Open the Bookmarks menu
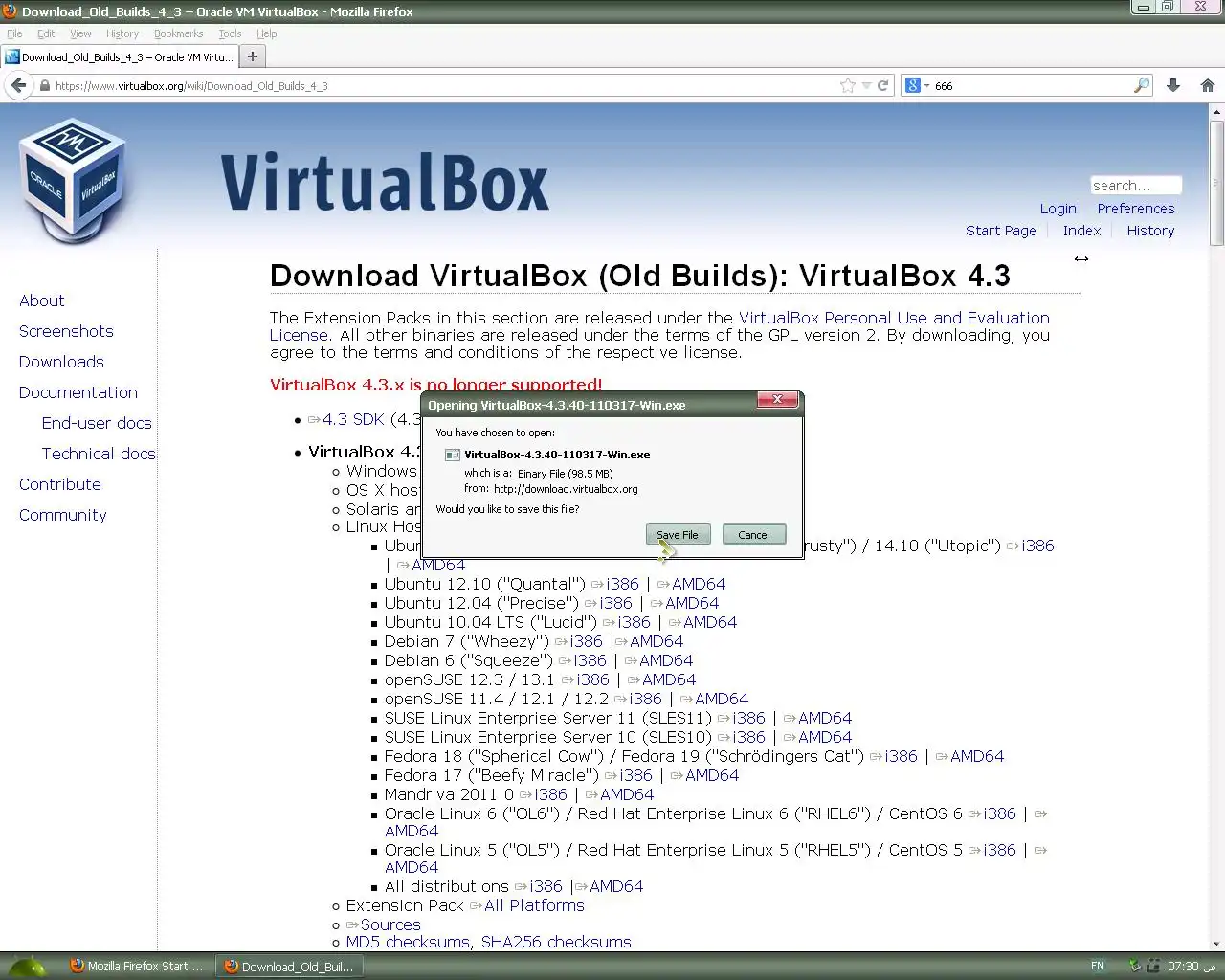Viewport: 1225px width, 980px height. (178, 33)
